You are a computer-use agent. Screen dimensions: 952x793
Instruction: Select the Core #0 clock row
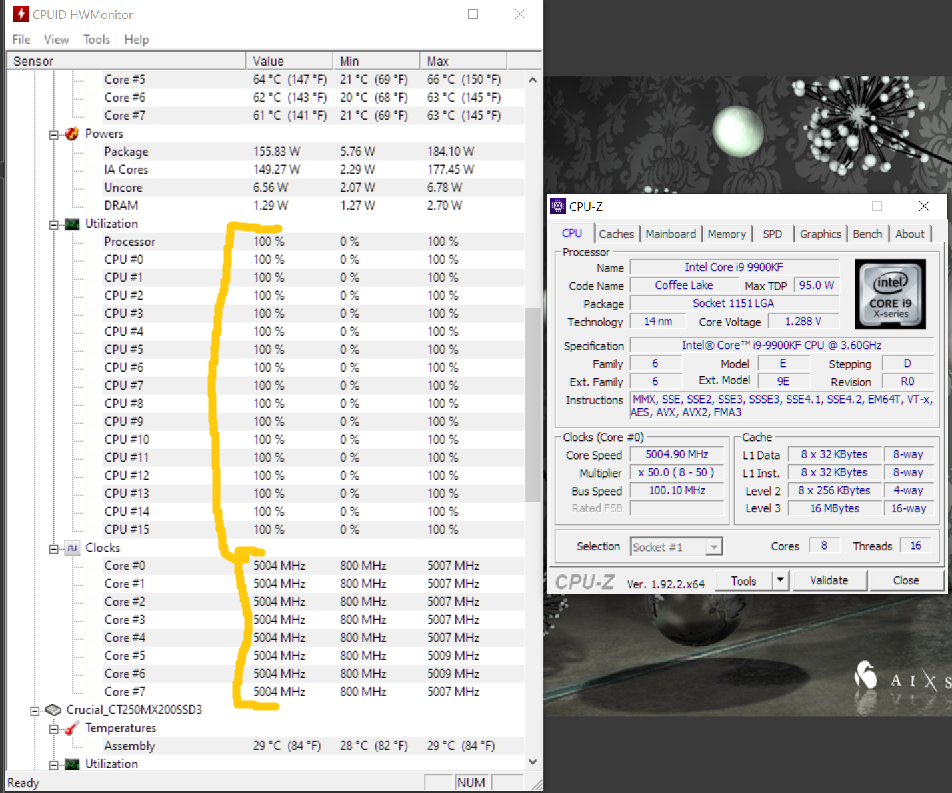pyautogui.click(x=313, y=566)
